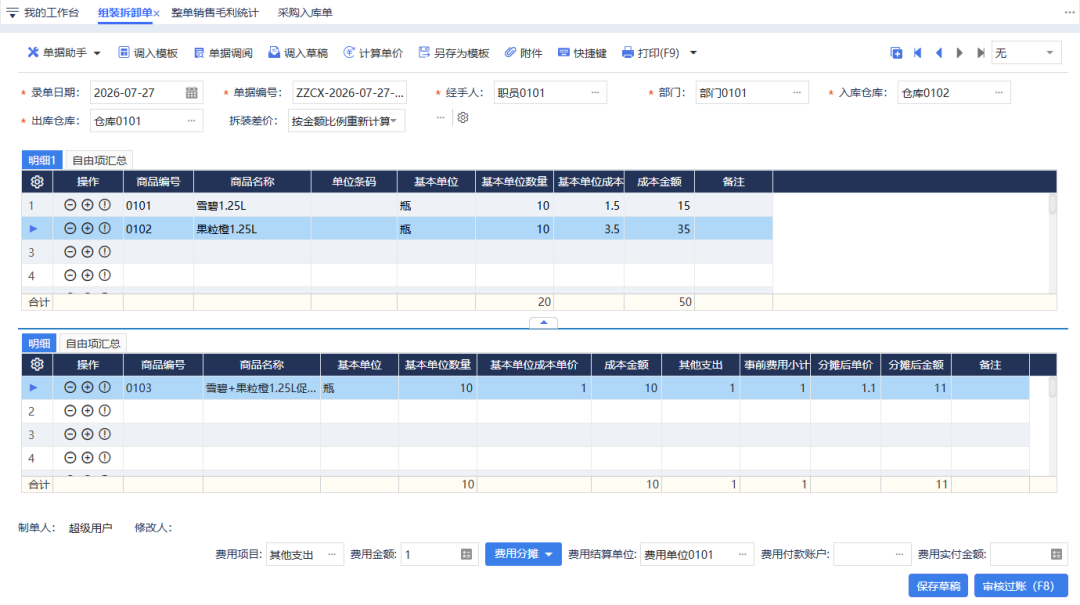Load a draft with 调入草稿
The width and height of the screenshot is (1080, 605).
pos(298,53)
